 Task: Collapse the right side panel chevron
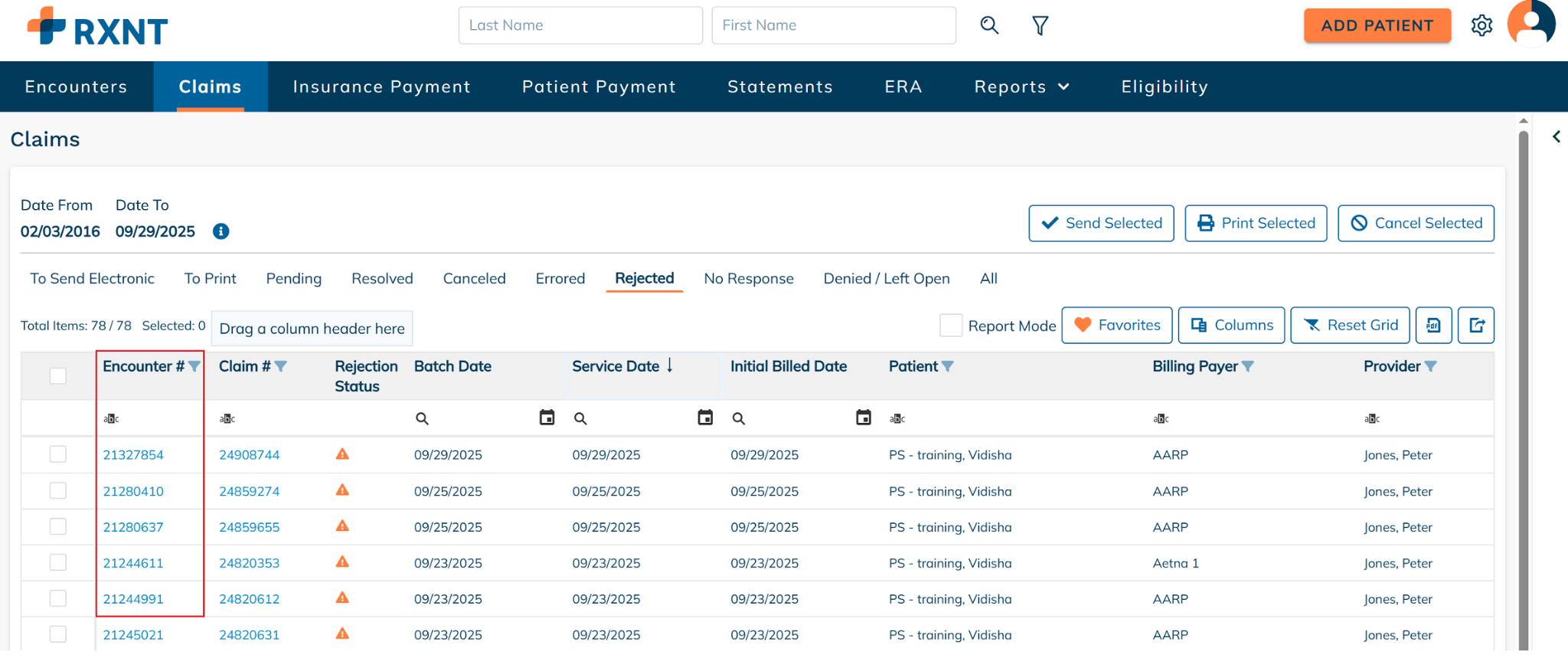pos(1556,137)
